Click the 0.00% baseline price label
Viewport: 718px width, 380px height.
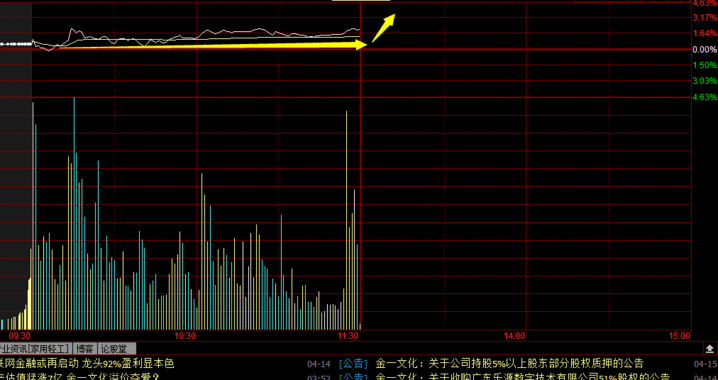(705, 49)
